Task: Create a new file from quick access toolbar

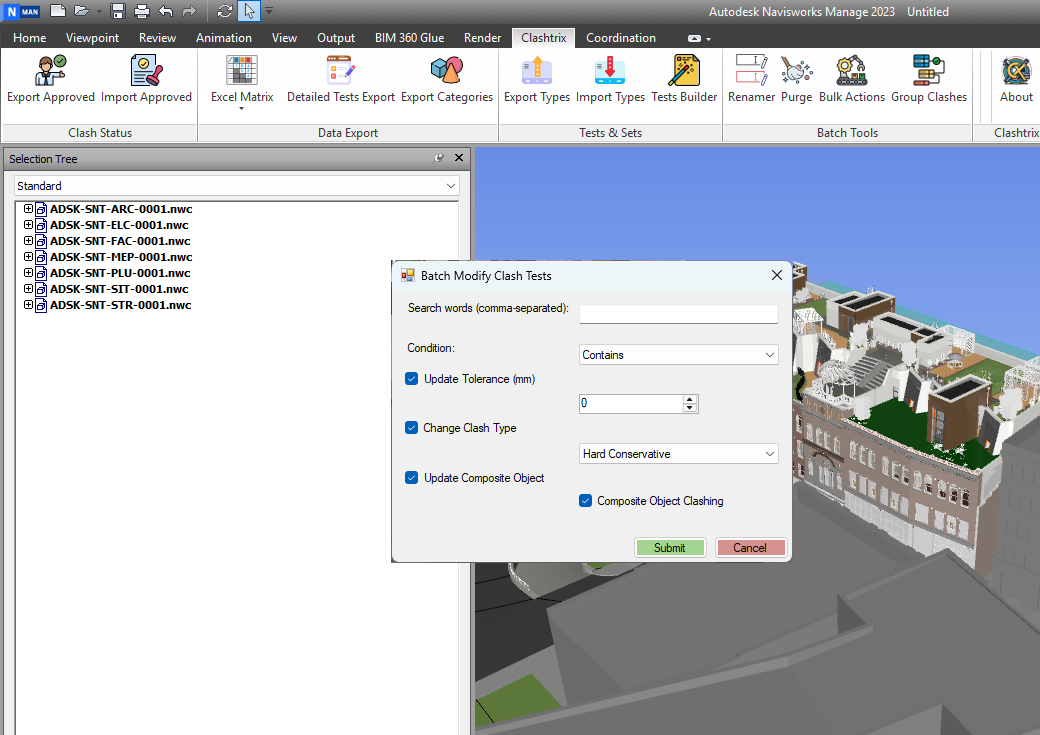Action: (x=58, y=11)
